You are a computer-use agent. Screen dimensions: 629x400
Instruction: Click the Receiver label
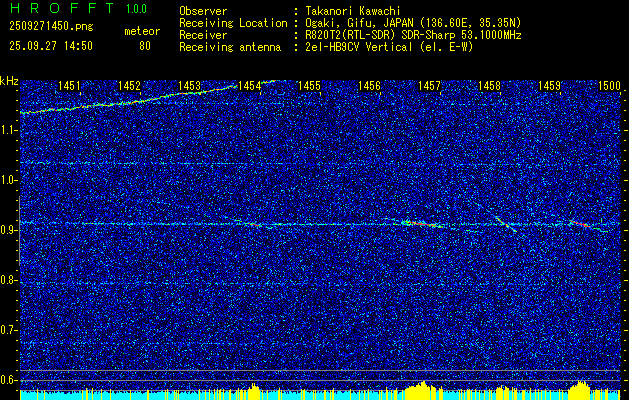(203, 35)
